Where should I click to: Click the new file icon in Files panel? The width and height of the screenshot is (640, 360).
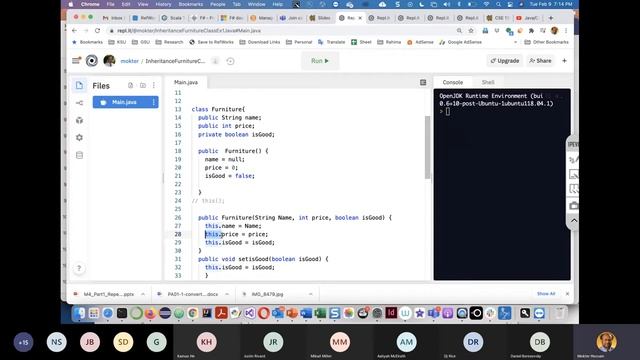[x=131, y=85]
